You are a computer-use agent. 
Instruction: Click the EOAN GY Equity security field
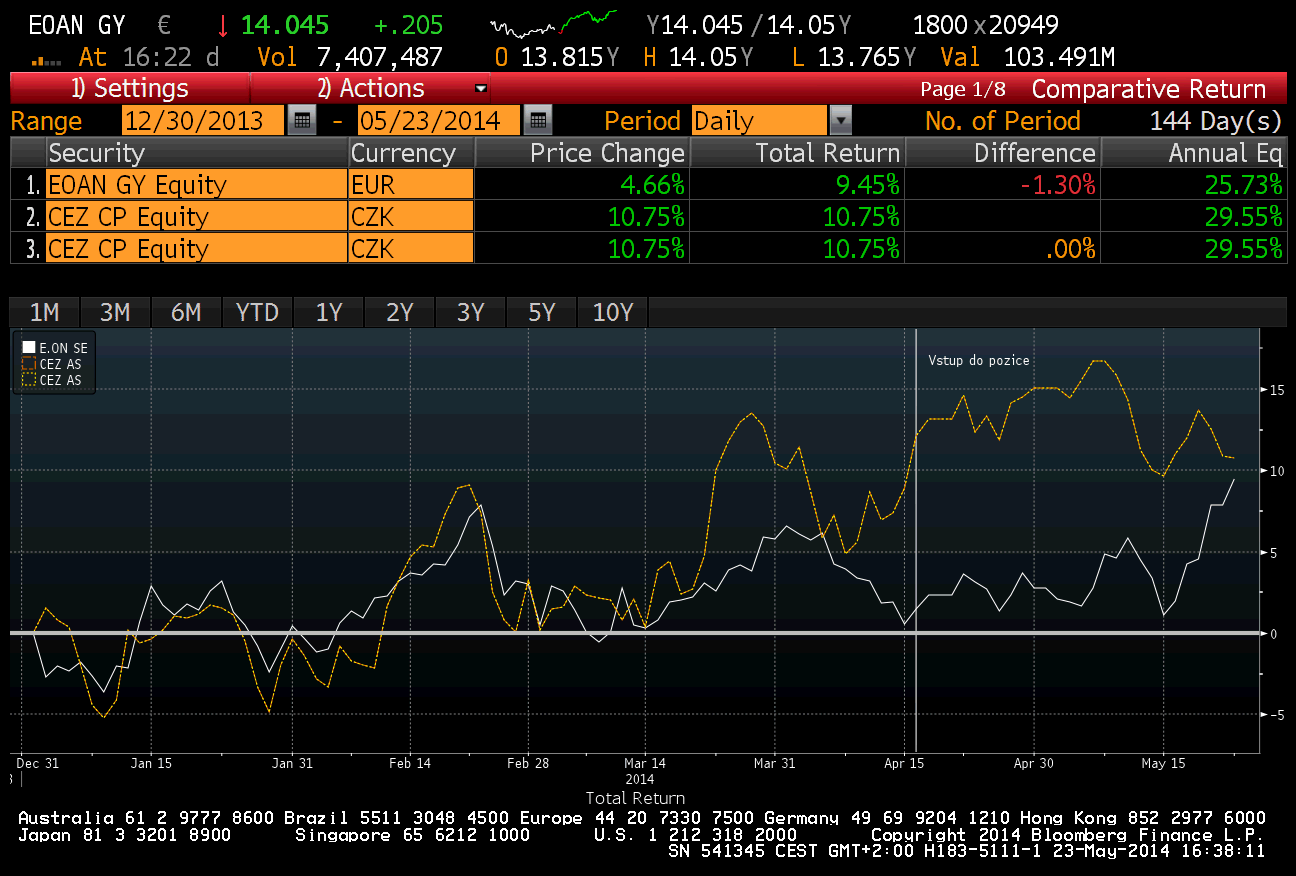click(196, 184)
